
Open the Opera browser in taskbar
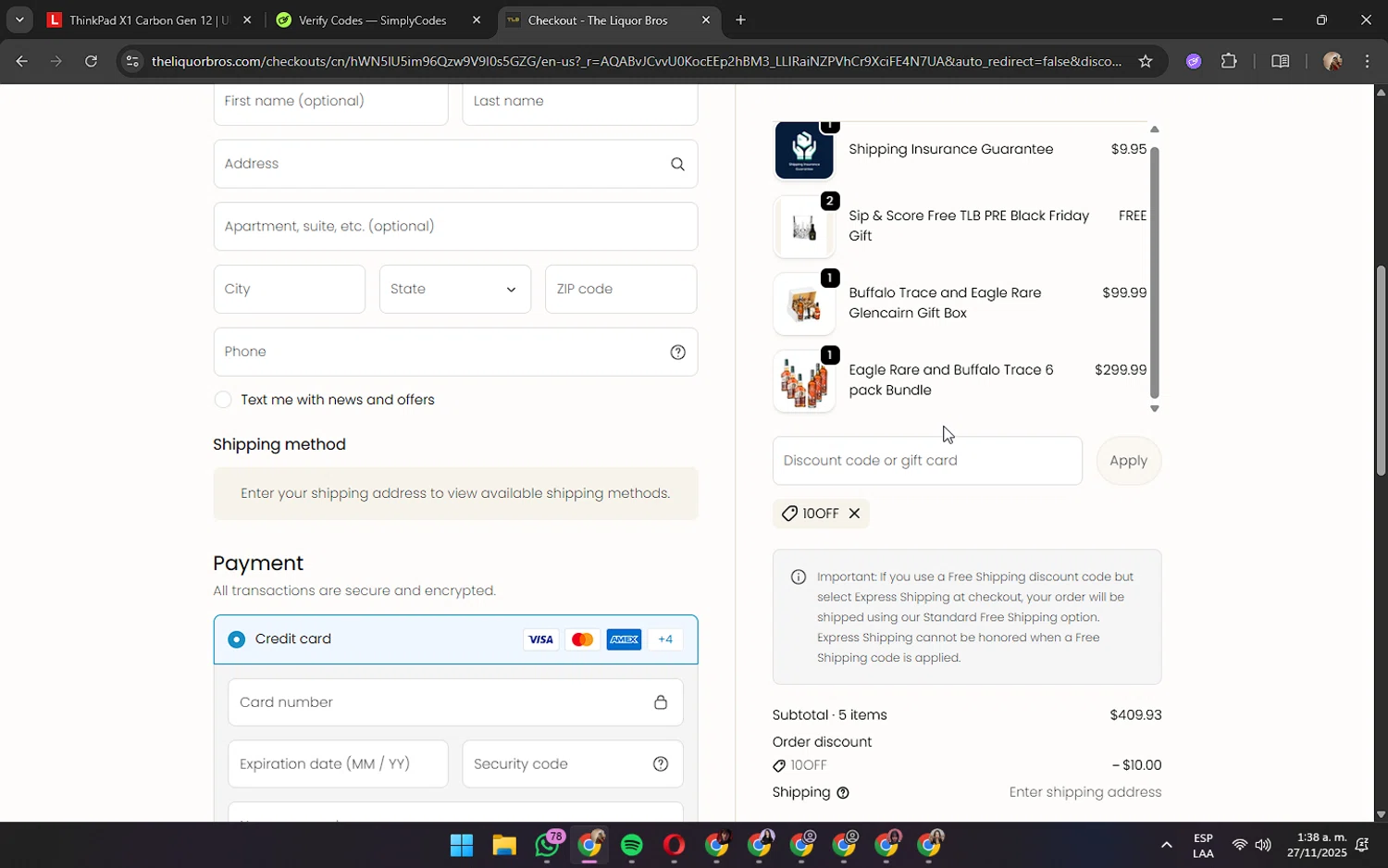pos(674,845)
